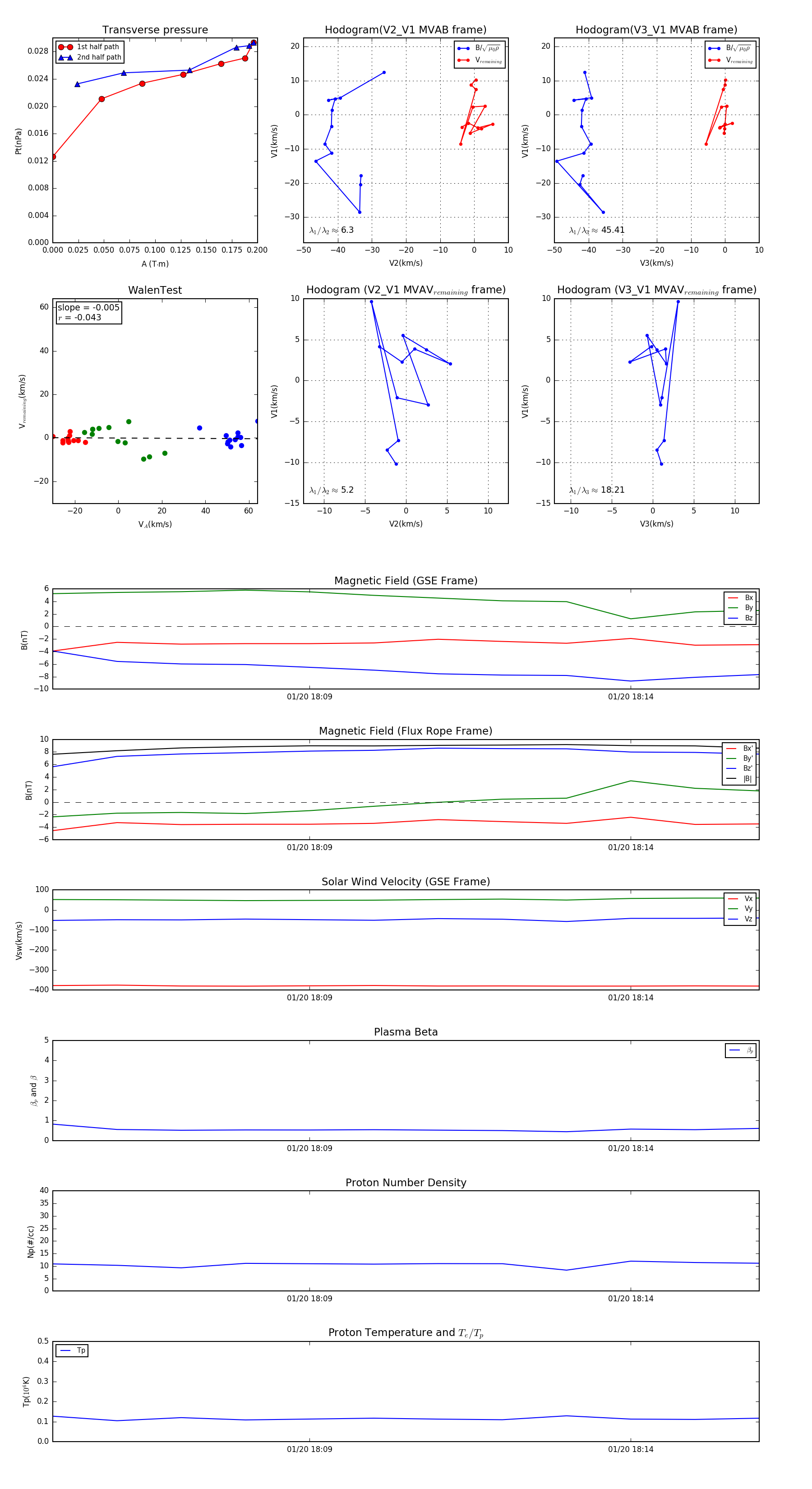This screenshot has width=812, height=1489.
Task: Click the 'Bz' legend entry in GSE plot
Action: (x=740, y=618)
